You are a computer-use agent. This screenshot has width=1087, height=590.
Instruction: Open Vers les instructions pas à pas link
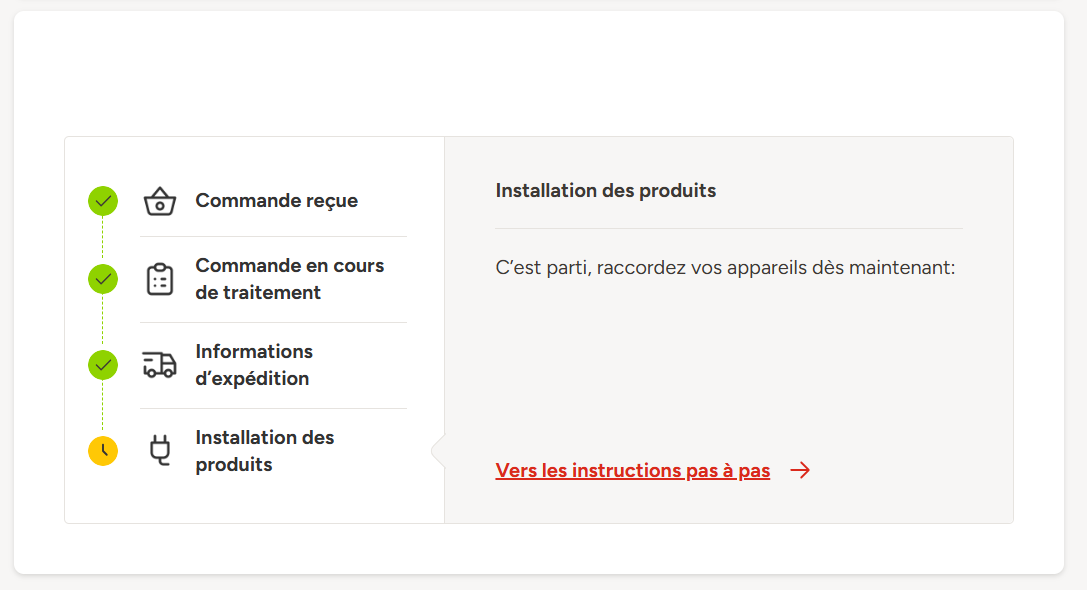pyautogui.click(x=632, y=471)
